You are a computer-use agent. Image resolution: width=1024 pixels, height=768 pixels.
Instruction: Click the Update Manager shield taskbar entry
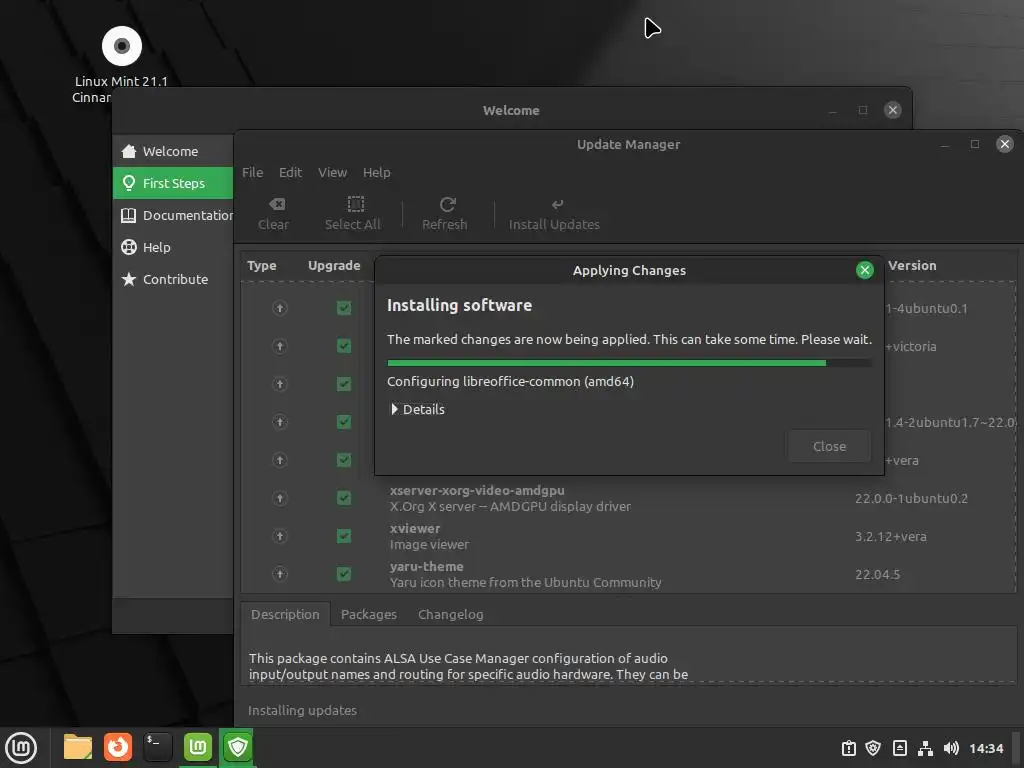coord(238,747)
